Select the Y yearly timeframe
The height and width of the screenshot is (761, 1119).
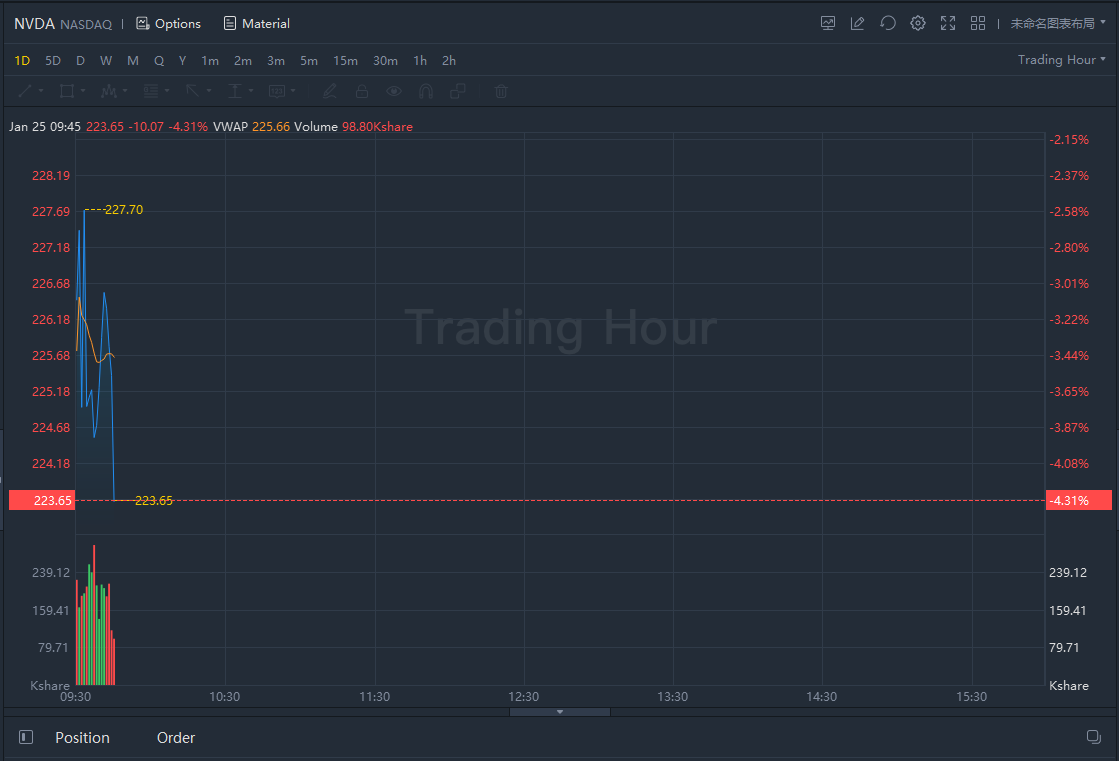tap(183, 61)
